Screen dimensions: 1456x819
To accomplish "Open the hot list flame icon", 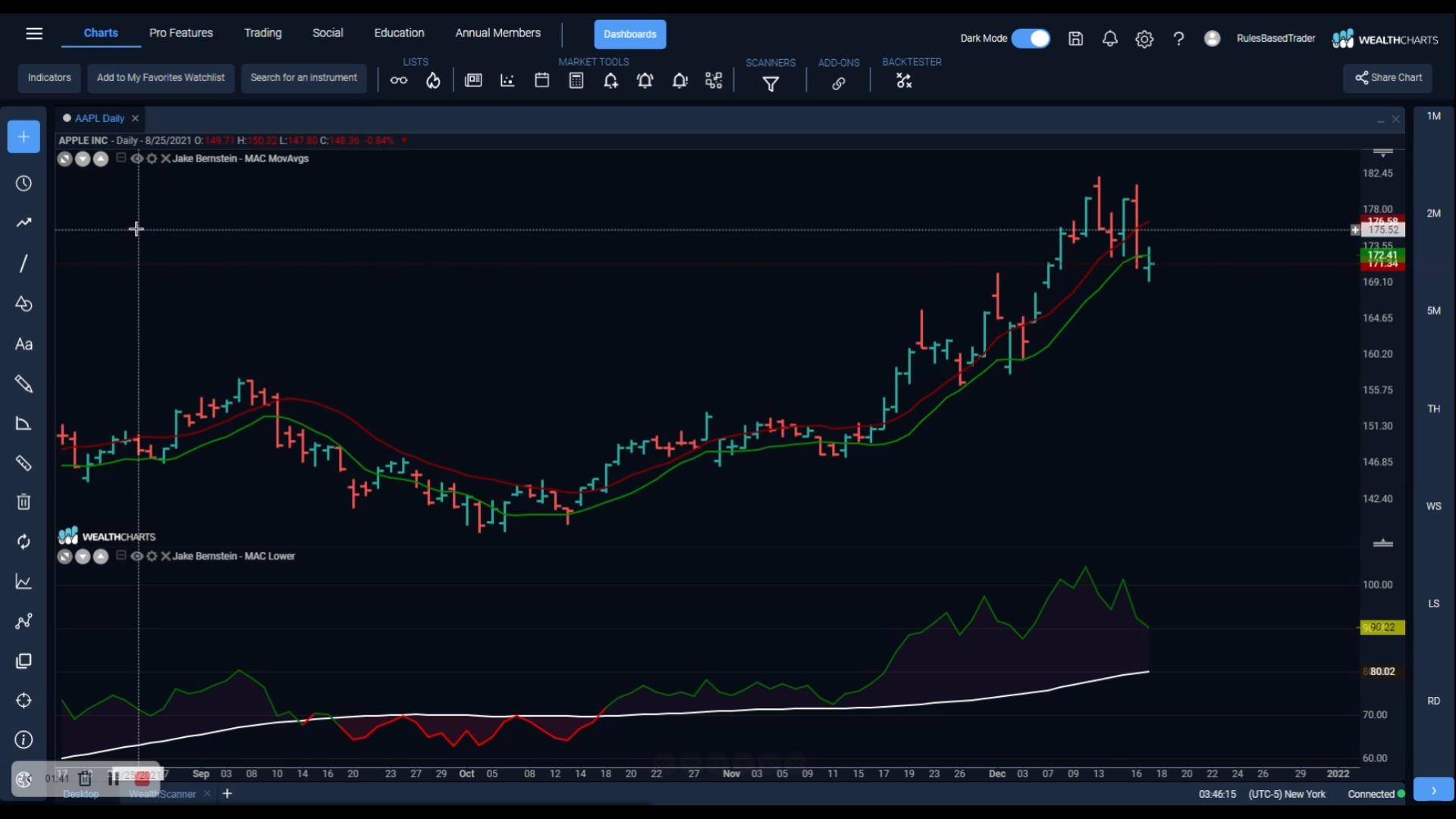I will [433, 80].
